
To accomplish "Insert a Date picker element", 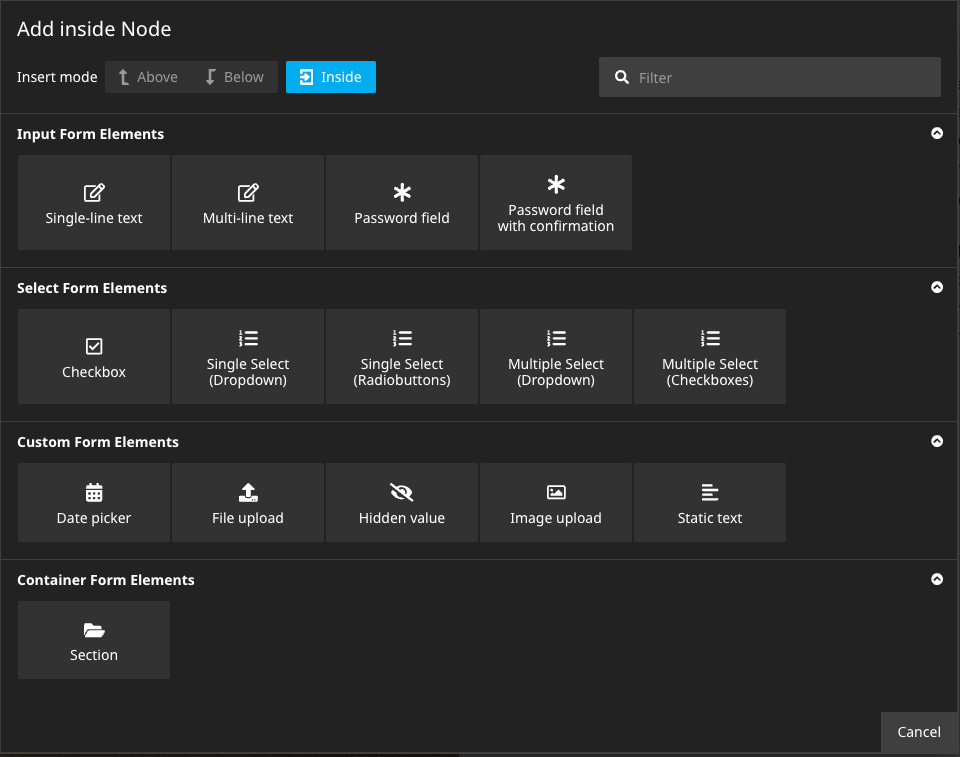I will [x=93, y=502].
